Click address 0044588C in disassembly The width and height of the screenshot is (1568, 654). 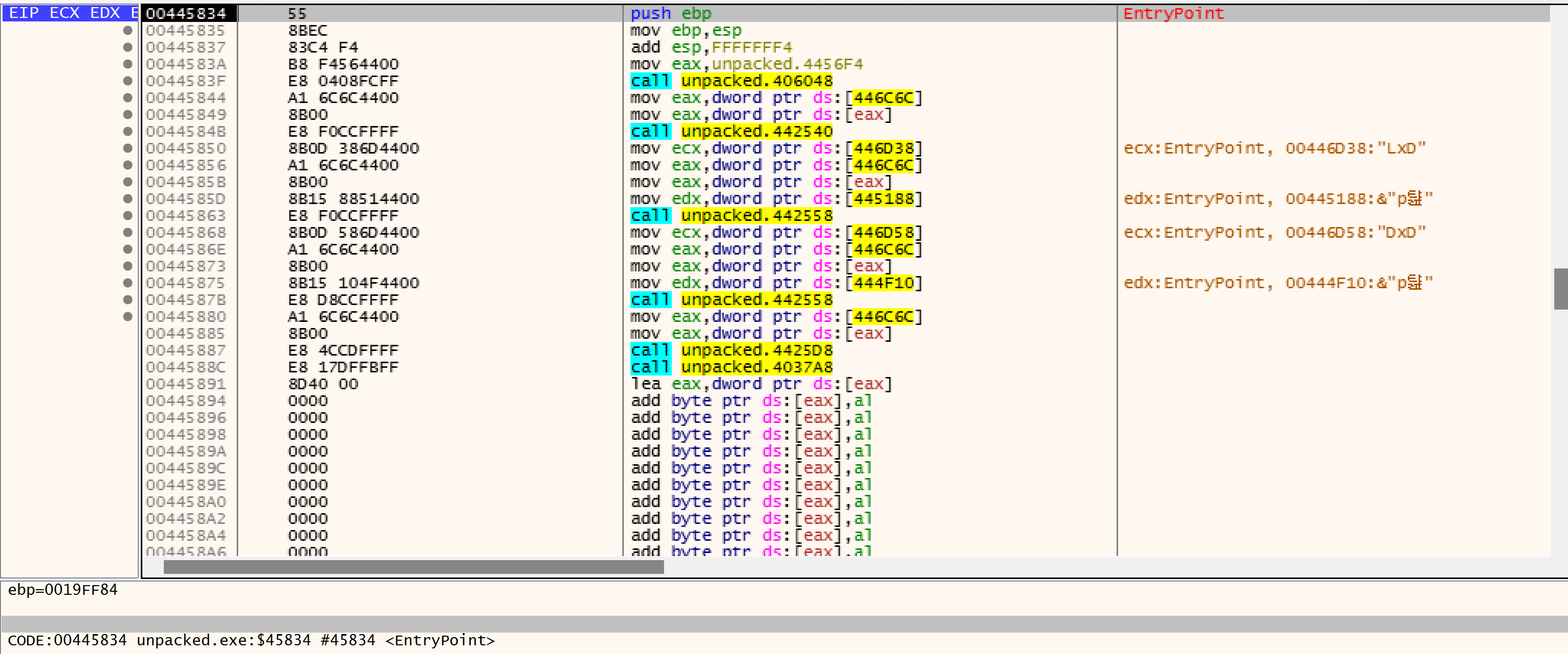186,367
